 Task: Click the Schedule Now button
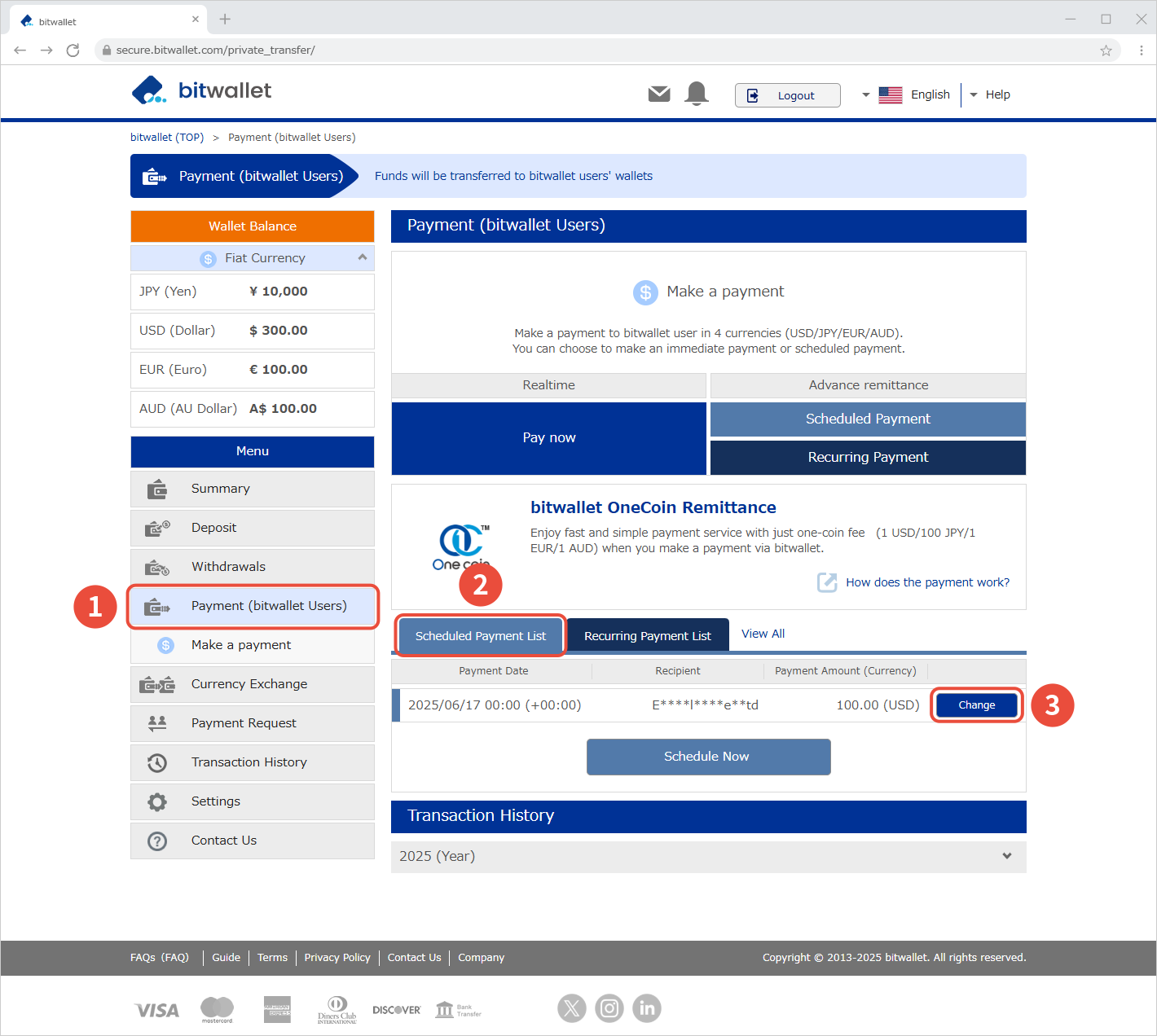709,757
